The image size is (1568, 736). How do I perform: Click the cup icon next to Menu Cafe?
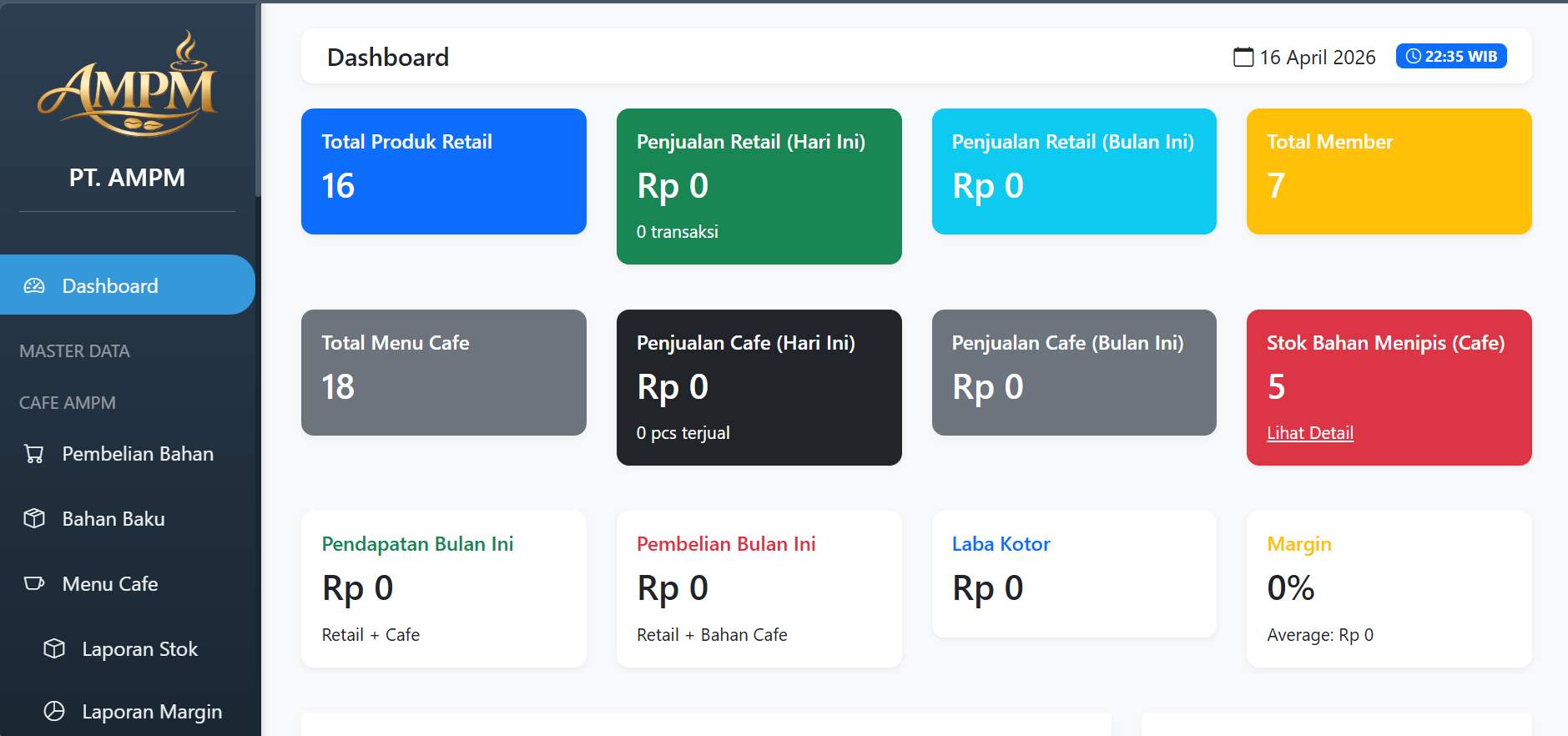(34, 583)
